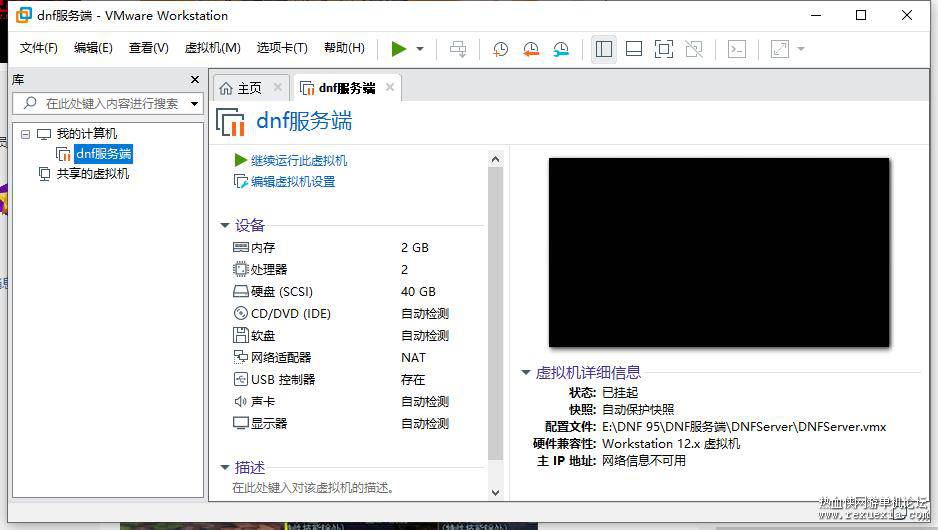Click the 硬盘 (SCSI) hard disk icon
This screenshot has height=530, width=938.
[240, 291]
